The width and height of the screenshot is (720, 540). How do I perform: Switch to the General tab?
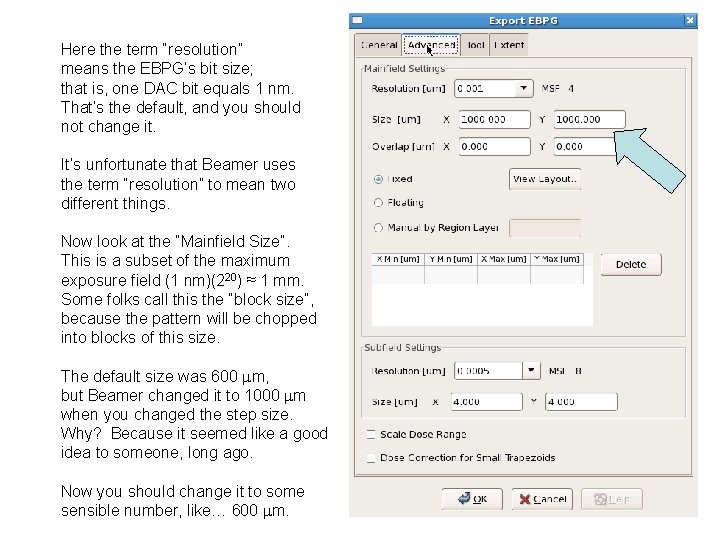point(379,45)
